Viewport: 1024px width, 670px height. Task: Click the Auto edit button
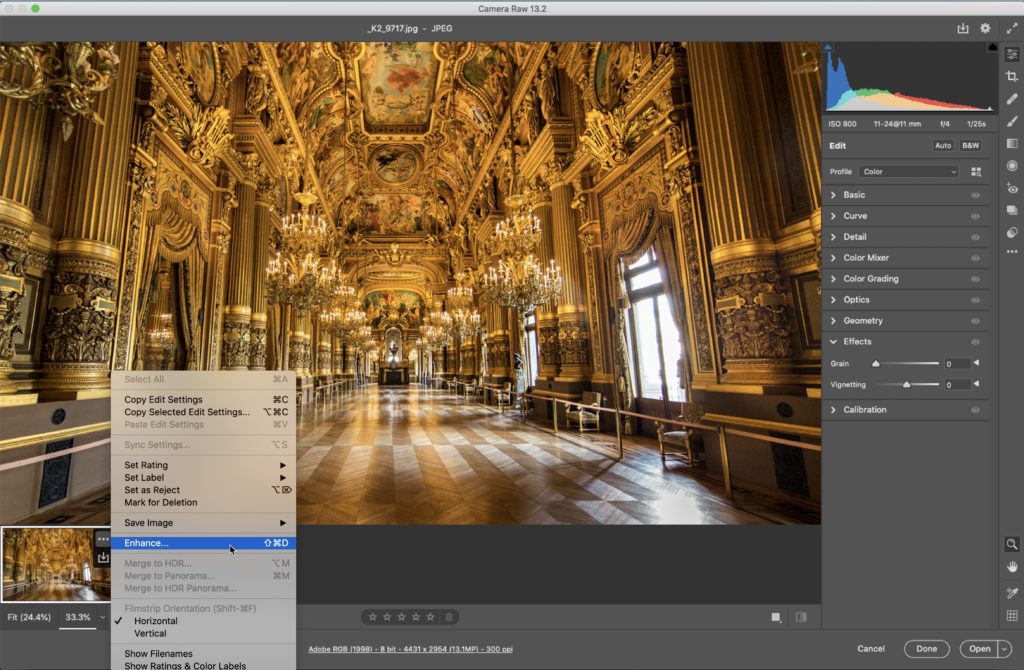(x=942, y=146)
